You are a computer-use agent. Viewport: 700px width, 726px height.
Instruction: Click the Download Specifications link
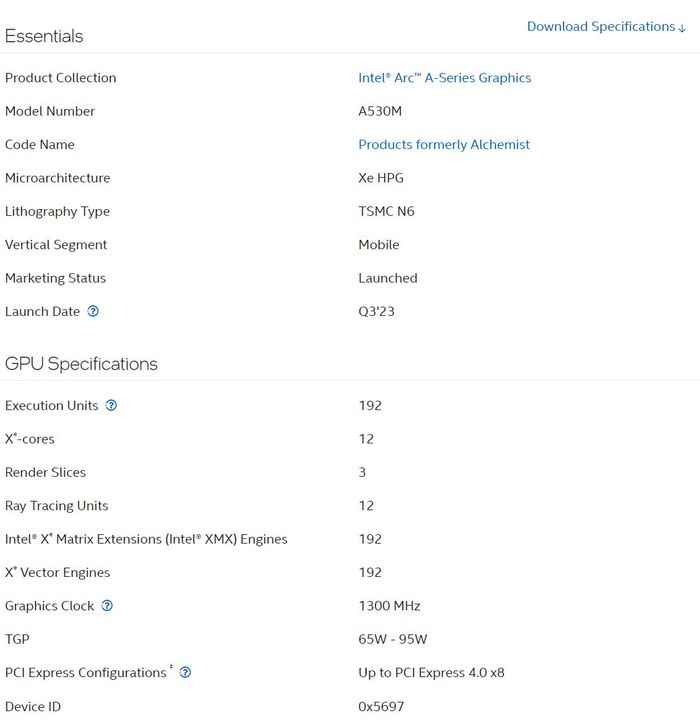[x=606, y=27]
